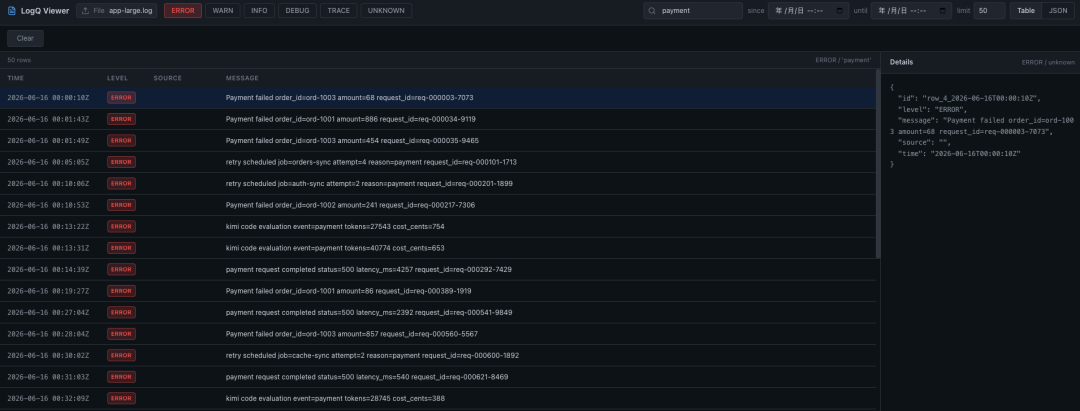Open the since date calendar picker icon
Image resolution: width=1080 pixels, height=411 pixels.
(x=840, y=11)
